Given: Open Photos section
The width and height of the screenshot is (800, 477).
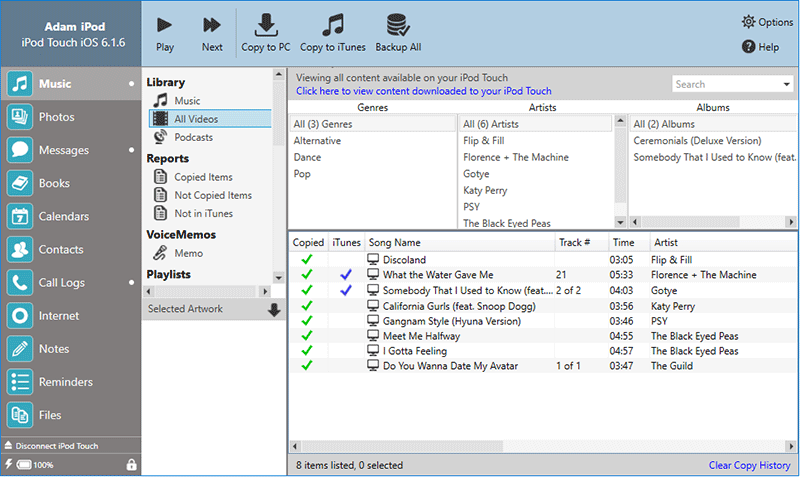Looking at the screenshot, I should click(71, 117).
